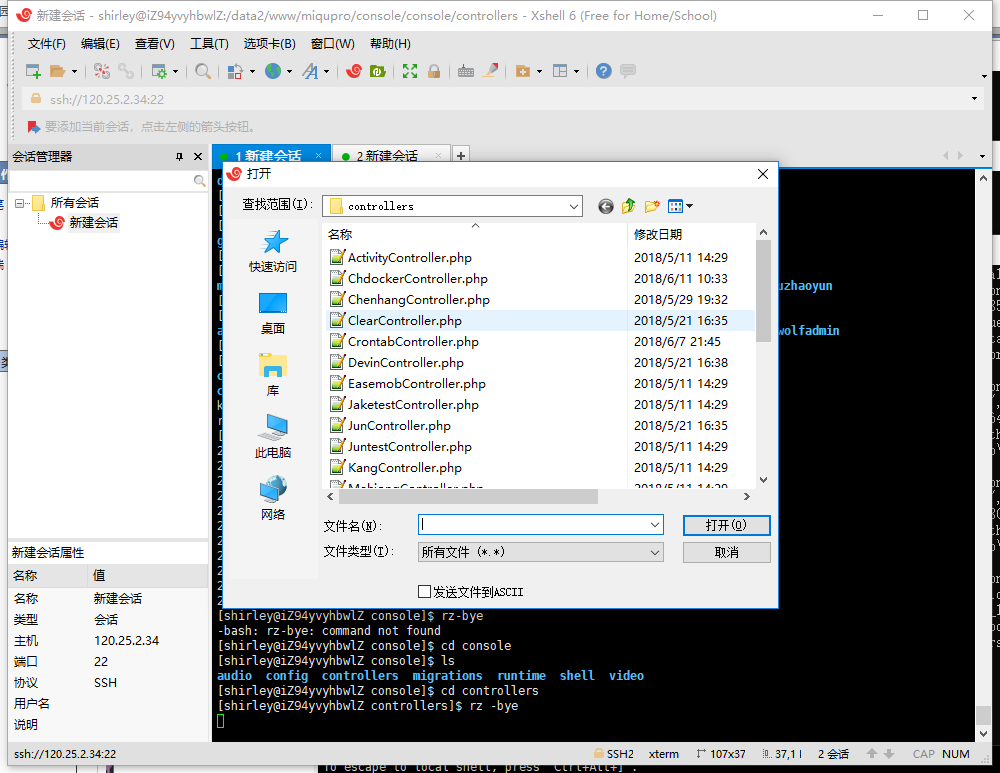The width and height of the screenshot is (1000, 773).
Task: Open help with blue question icon
Action: click(x=603, y=71)
